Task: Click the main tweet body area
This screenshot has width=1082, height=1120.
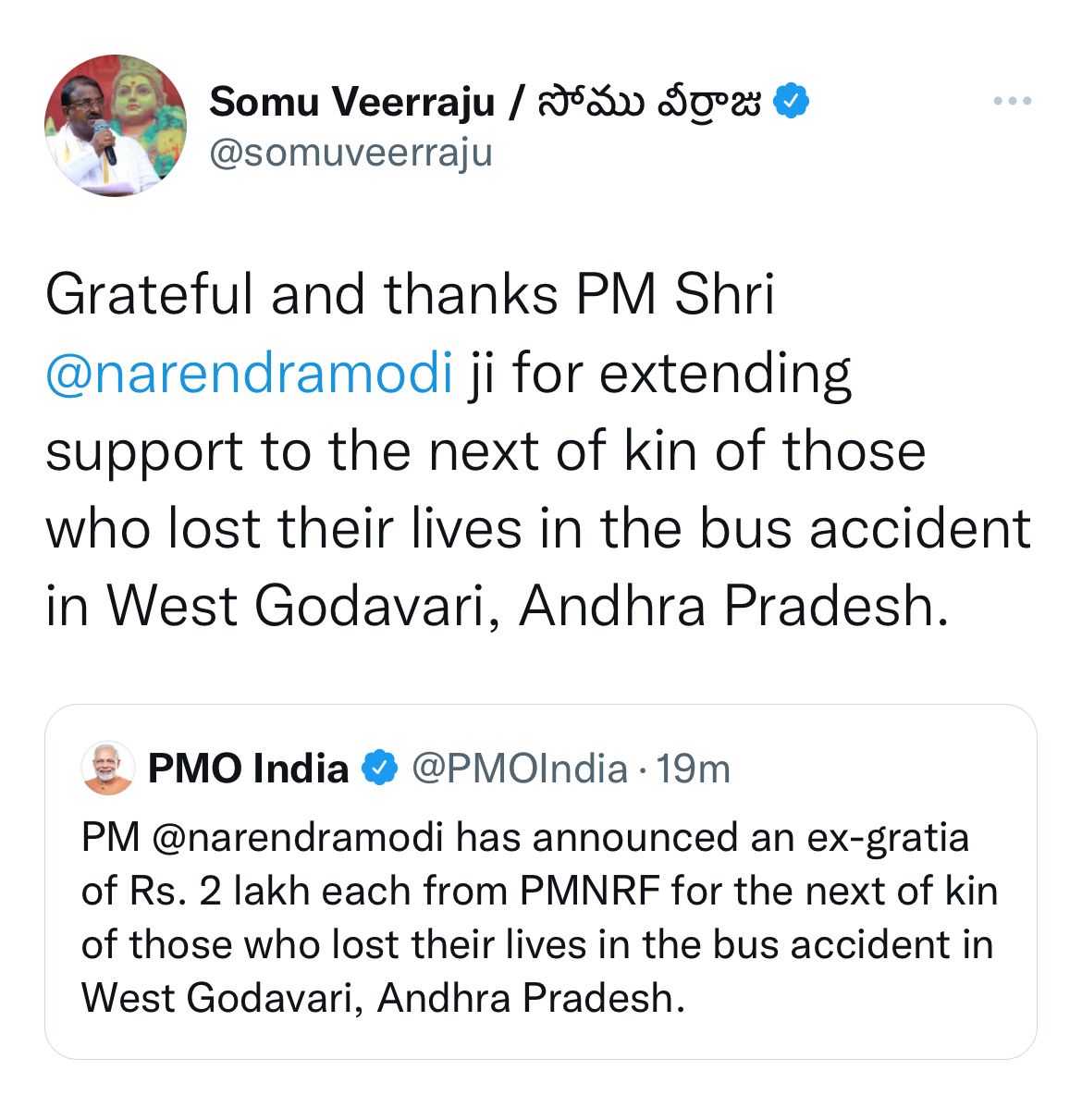Action: [536, 453]
